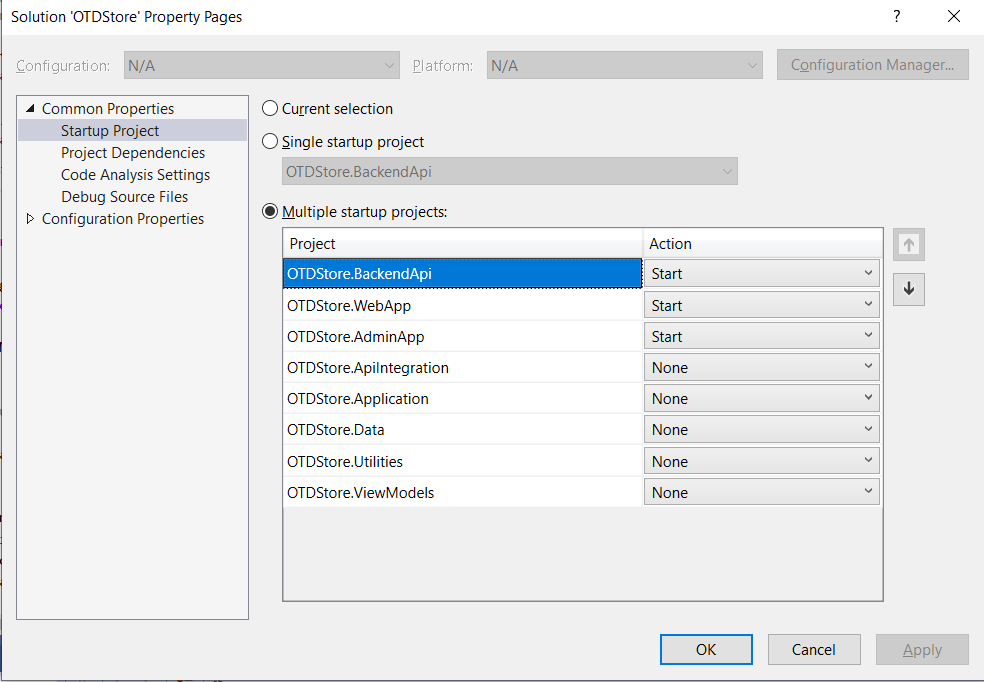Open Action dropdown for OTDStore.Utilities
The height and width of the screenshot is (682, 984).
pyautogui.click(x=761, y=462)
